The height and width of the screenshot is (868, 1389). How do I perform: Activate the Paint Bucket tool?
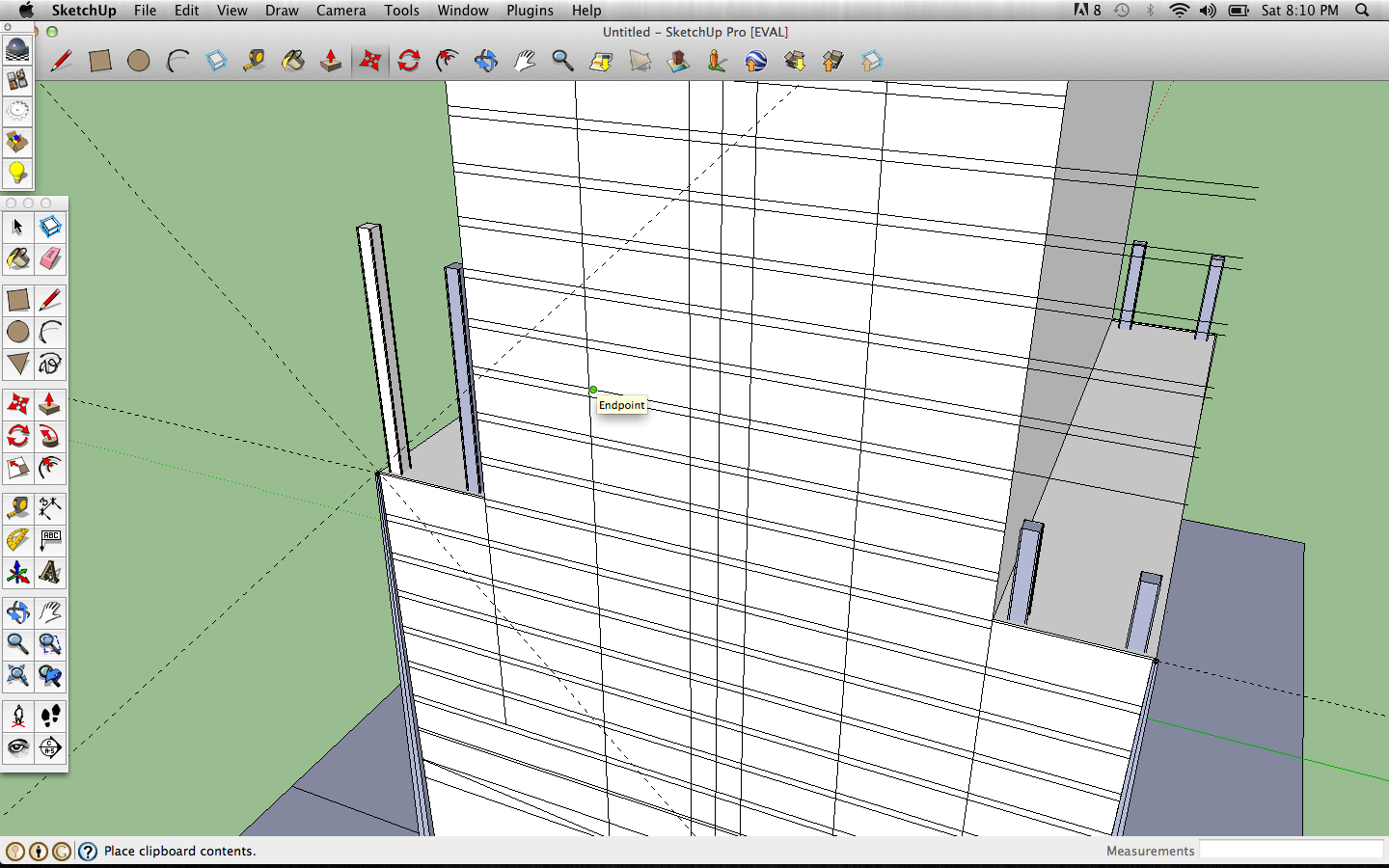(17, 258)
